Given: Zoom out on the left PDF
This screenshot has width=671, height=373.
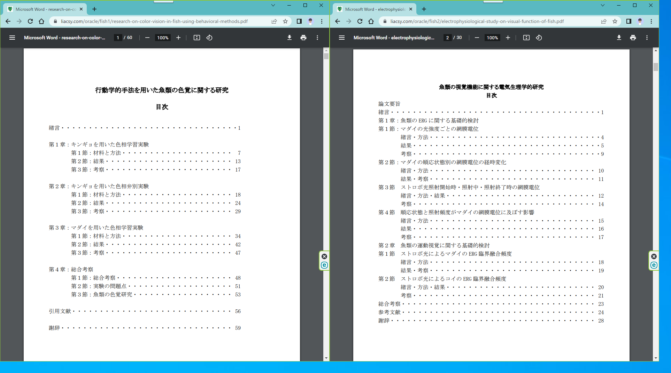Looking at the screenshot, I should click(x=147, y=38).
